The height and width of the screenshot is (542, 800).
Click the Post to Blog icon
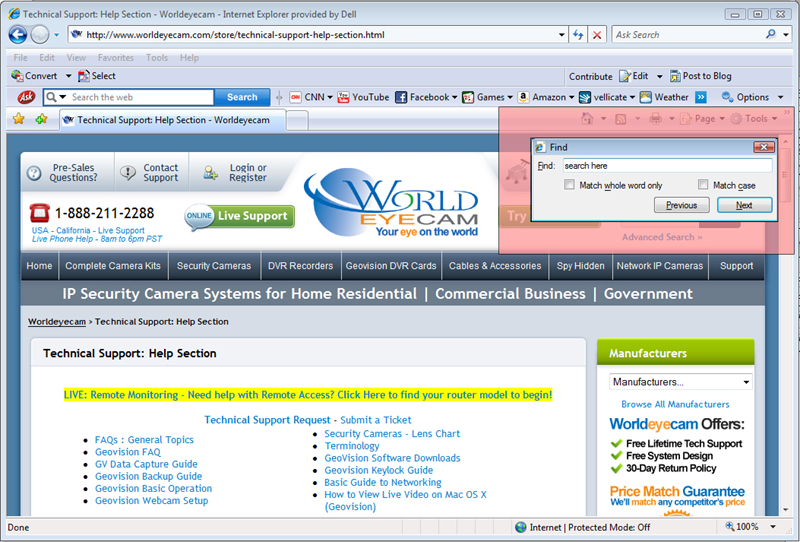(675, 76)
